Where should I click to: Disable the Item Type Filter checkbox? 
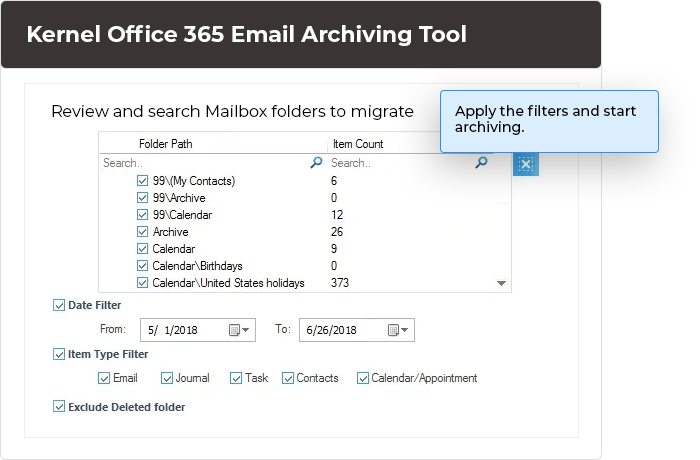[x=59, y=354]
